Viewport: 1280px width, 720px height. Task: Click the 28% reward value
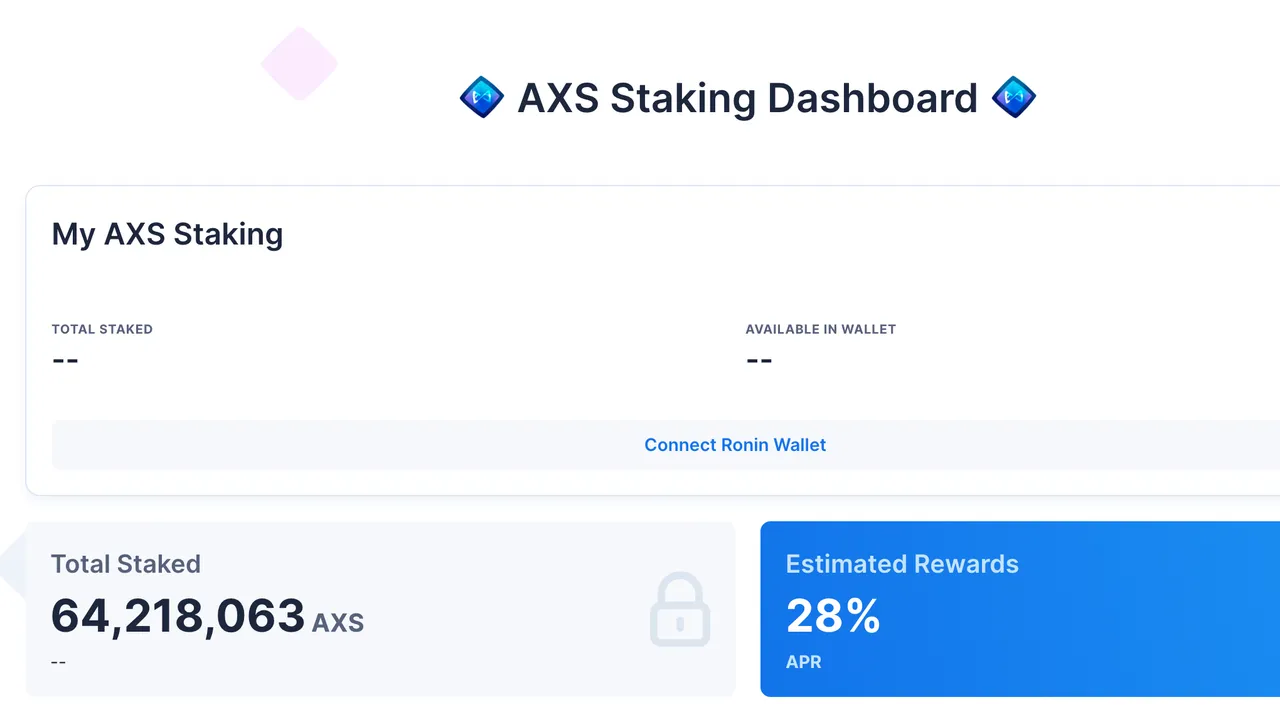point(833,616)
